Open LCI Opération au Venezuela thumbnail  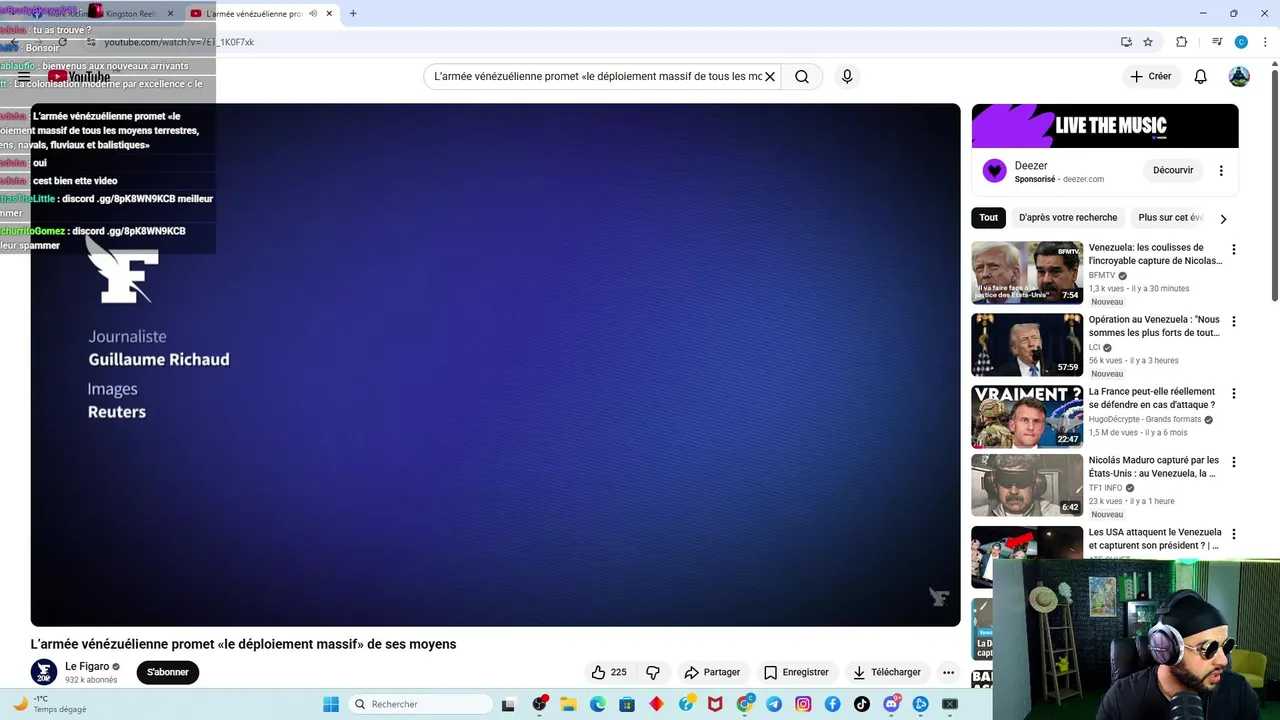pos(1027,345)
